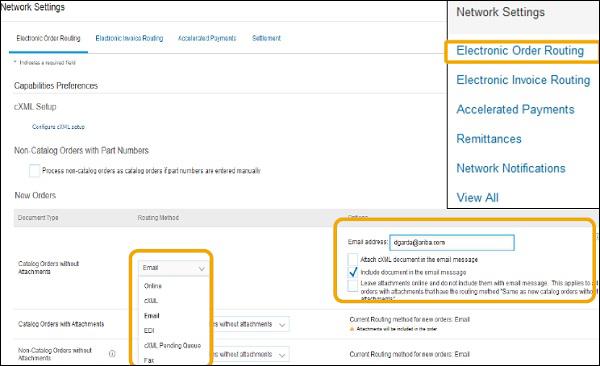This screenshot has height=366, width=600.
Task: Select Network Notifications menu link
Action: point(511,168)
